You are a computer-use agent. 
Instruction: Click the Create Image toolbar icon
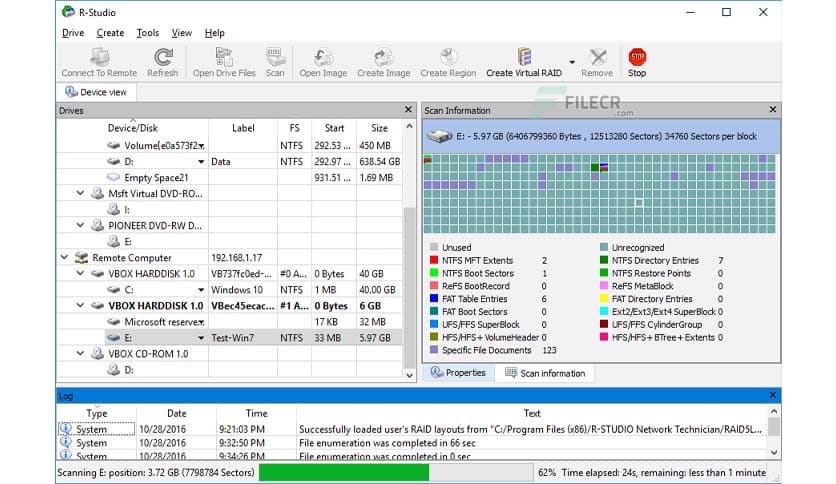(383, 58)
